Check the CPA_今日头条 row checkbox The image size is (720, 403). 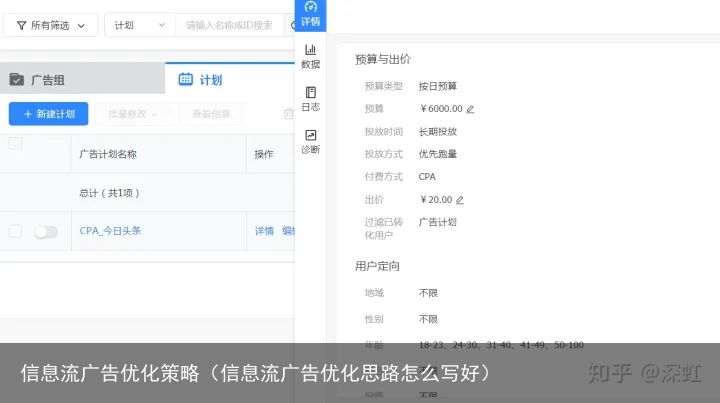click(15, 231)
